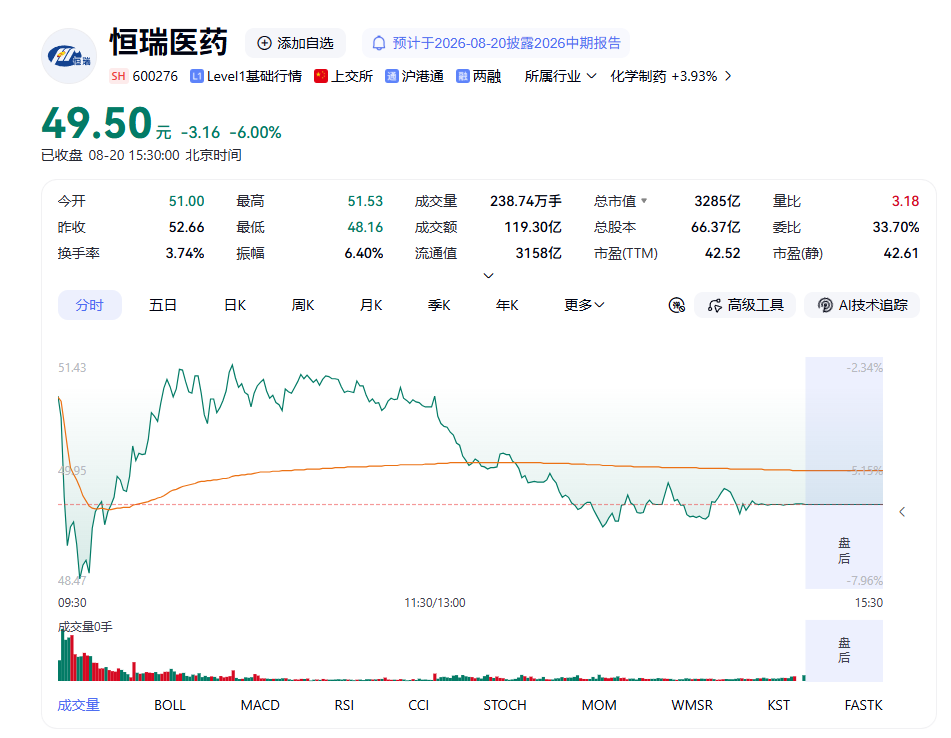Click the 上交所 flag icon
951x738 pixels.
[321, 76]
